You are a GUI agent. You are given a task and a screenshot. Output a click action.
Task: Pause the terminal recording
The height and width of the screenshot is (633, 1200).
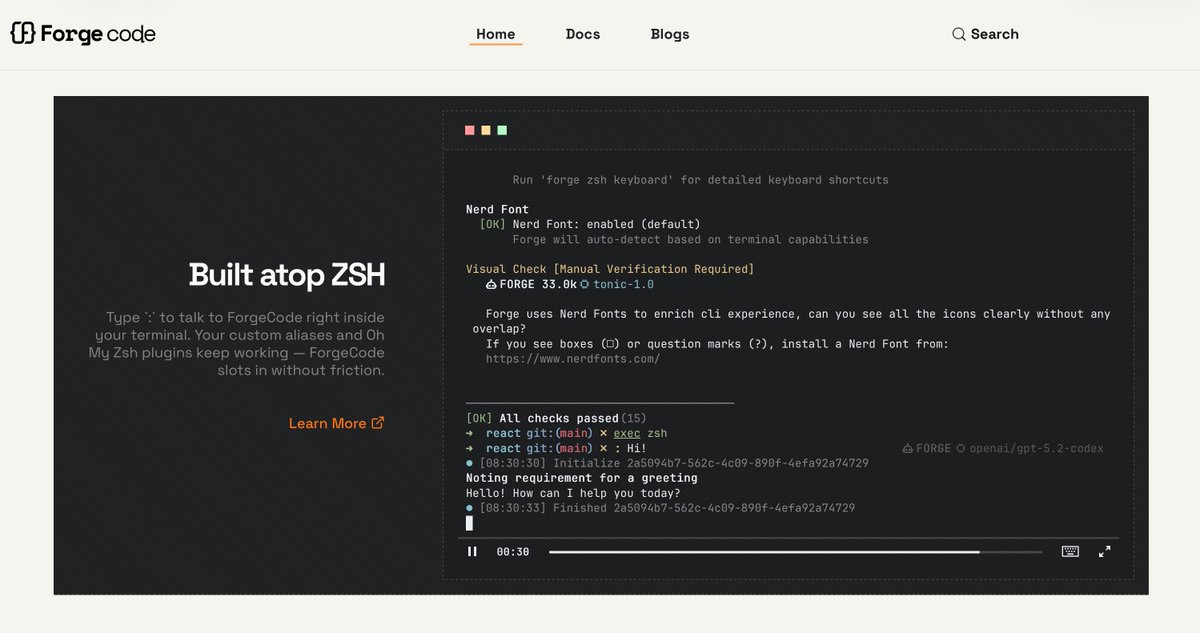472,551
